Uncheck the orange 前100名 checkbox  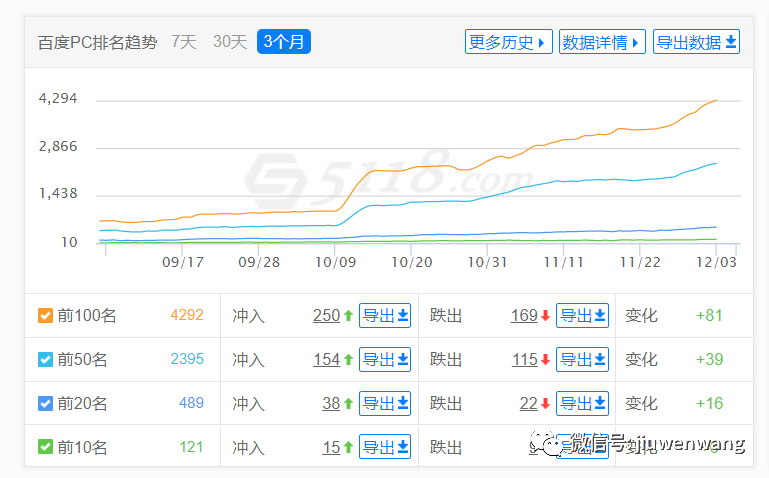pyautogui.click(x=45, y=315)
